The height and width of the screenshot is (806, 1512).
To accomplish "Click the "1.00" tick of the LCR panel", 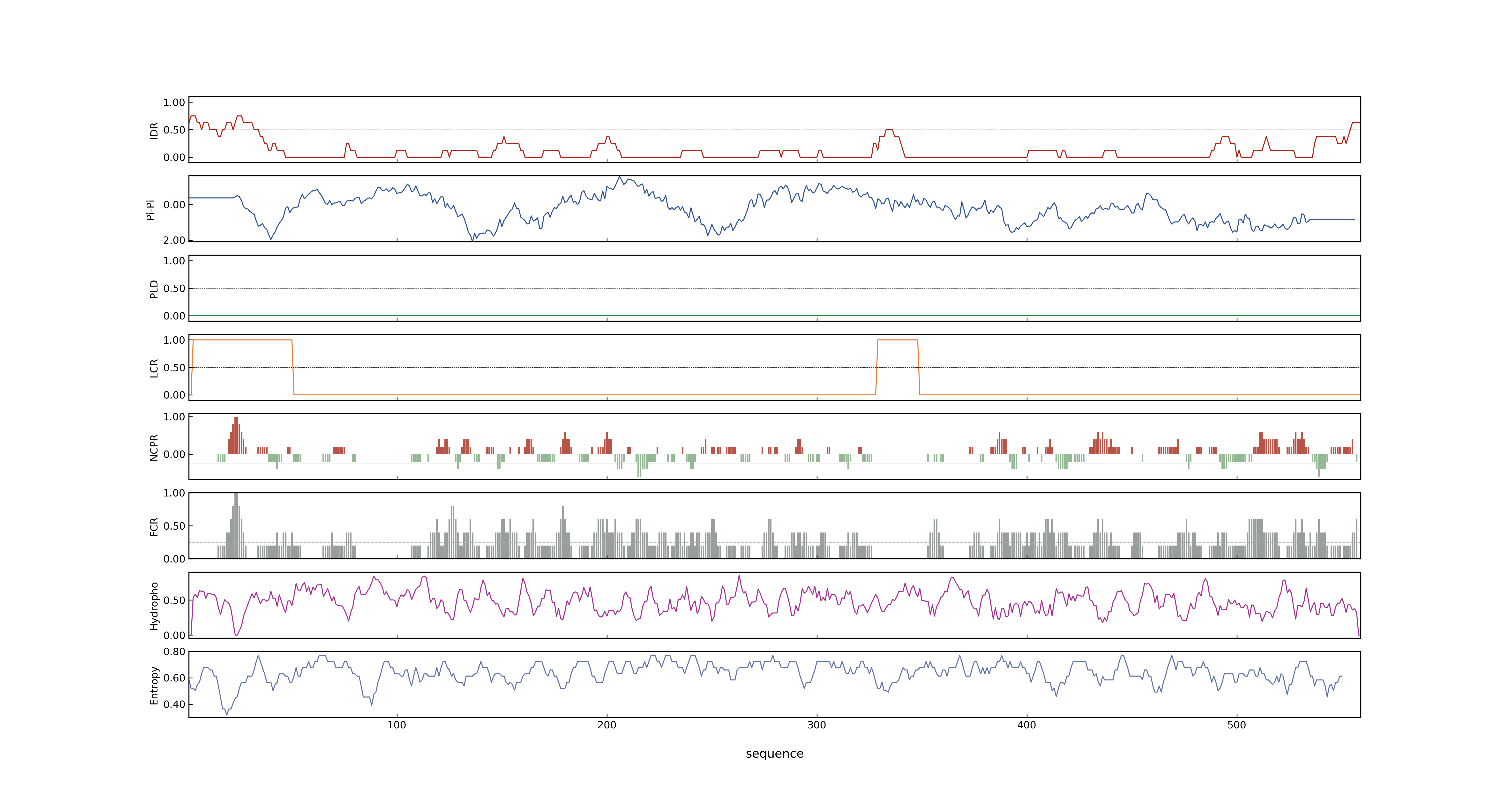I will tap(174, 340).
